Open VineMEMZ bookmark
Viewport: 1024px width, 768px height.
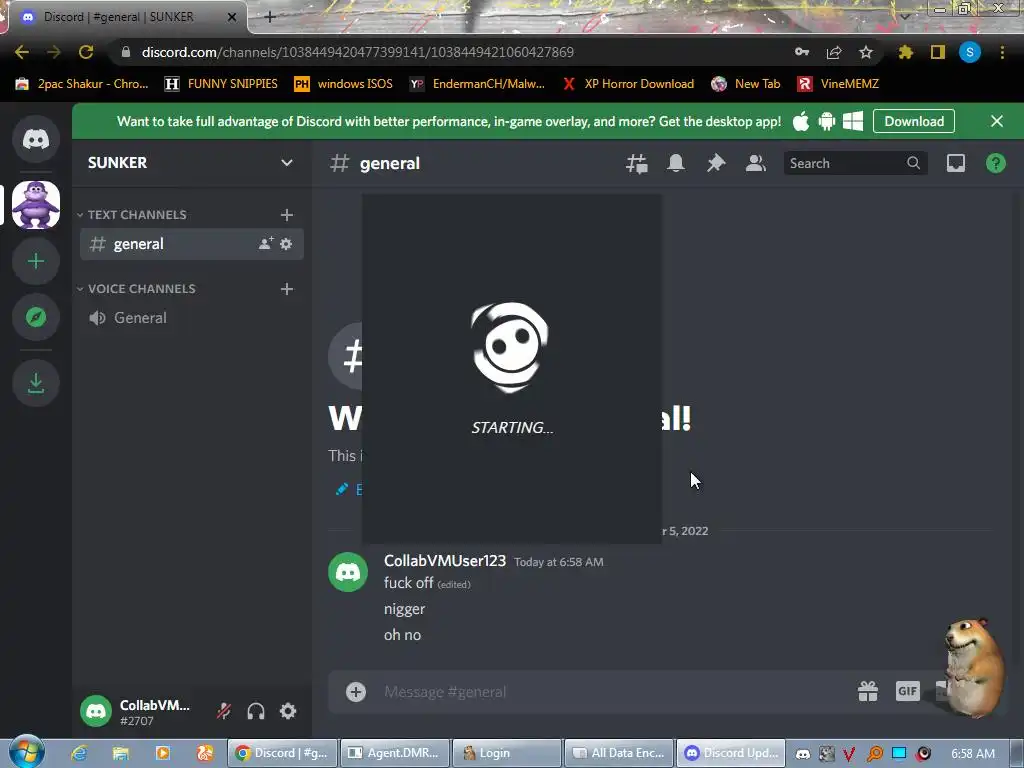tap(839, 84)
